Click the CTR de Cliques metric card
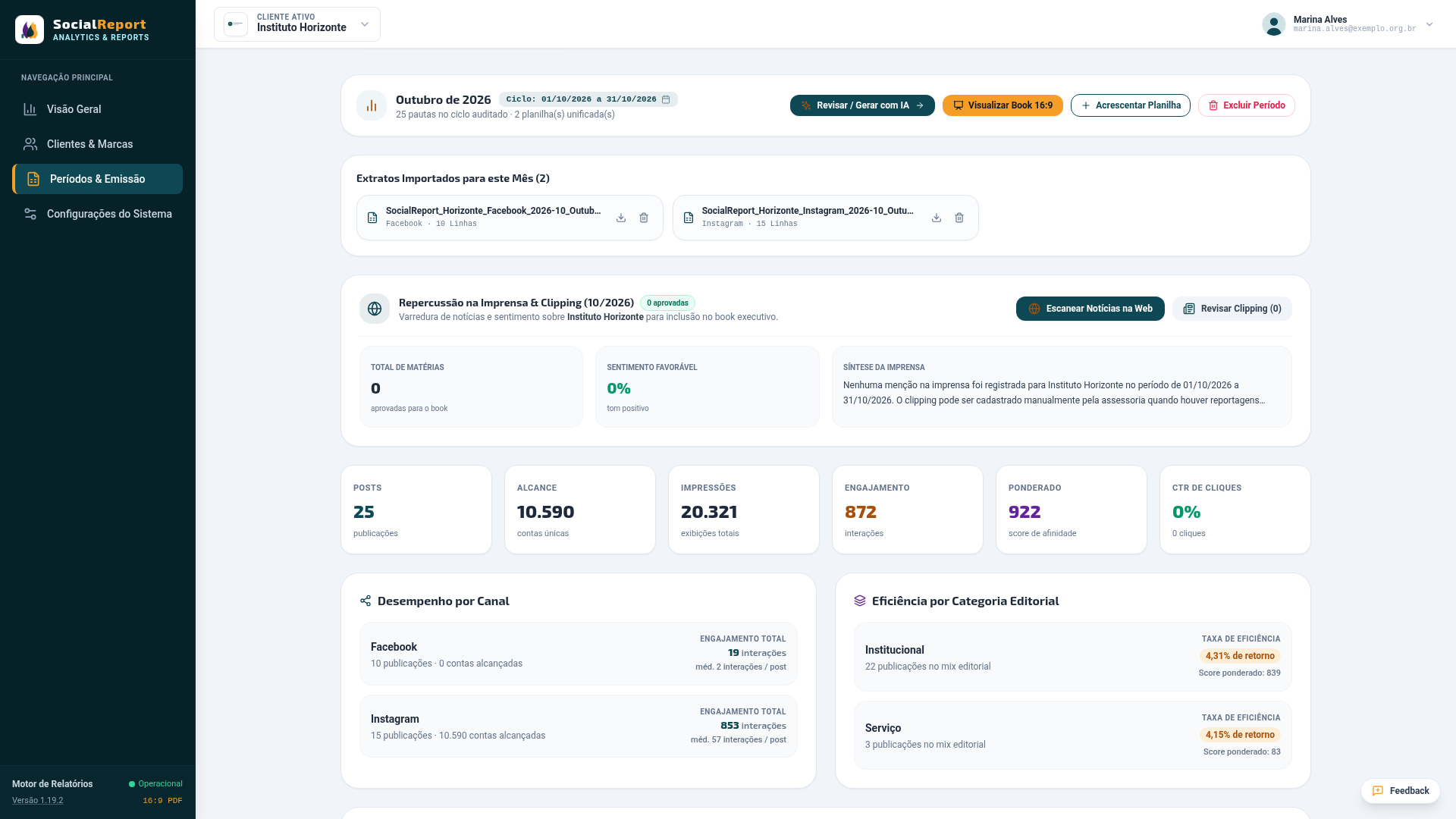Image resolution: width=1456 pixels, height=819 pixels. point(1235,510)
